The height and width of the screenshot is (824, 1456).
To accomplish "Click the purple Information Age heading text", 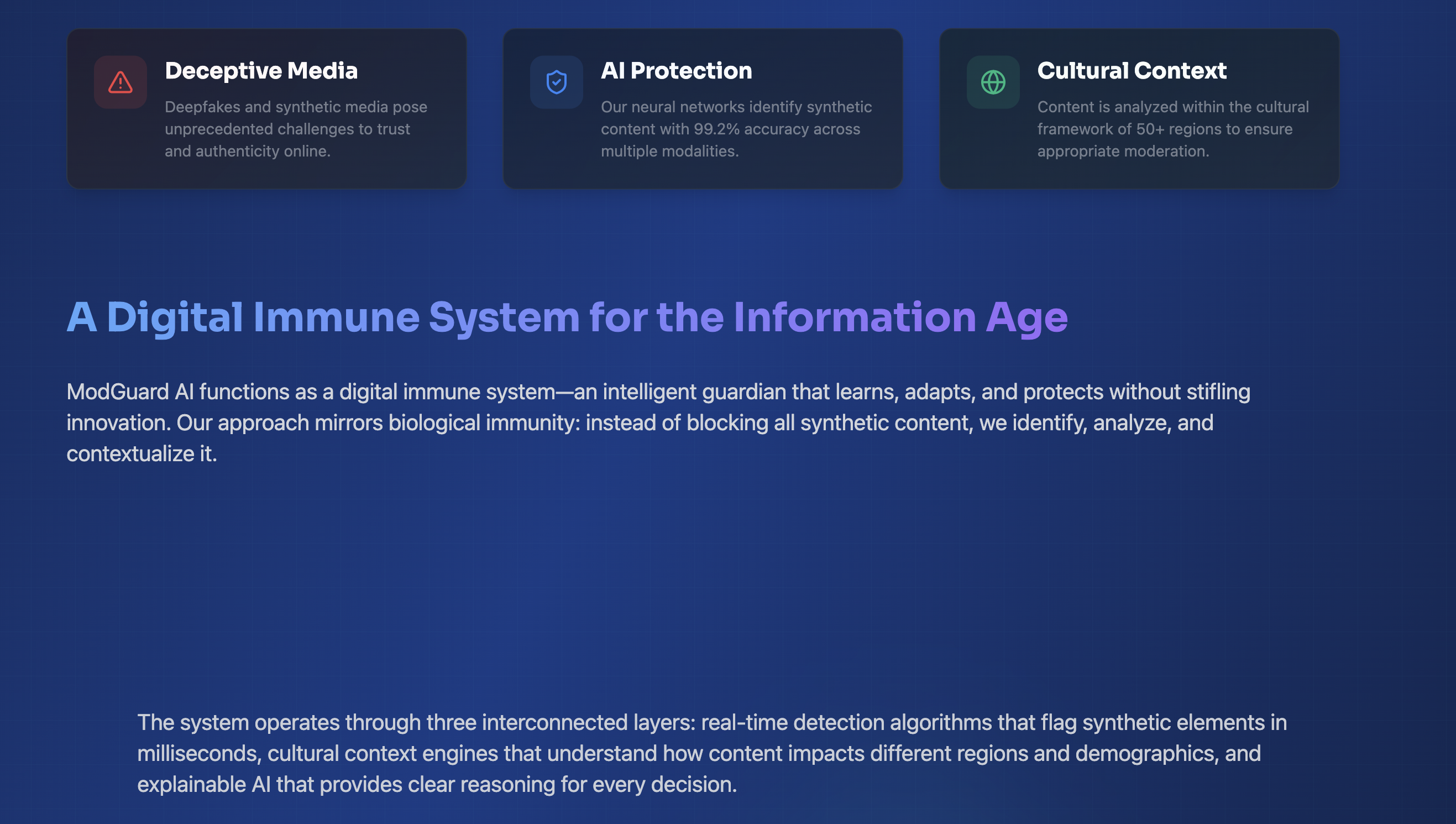I will tap(899, 317).
